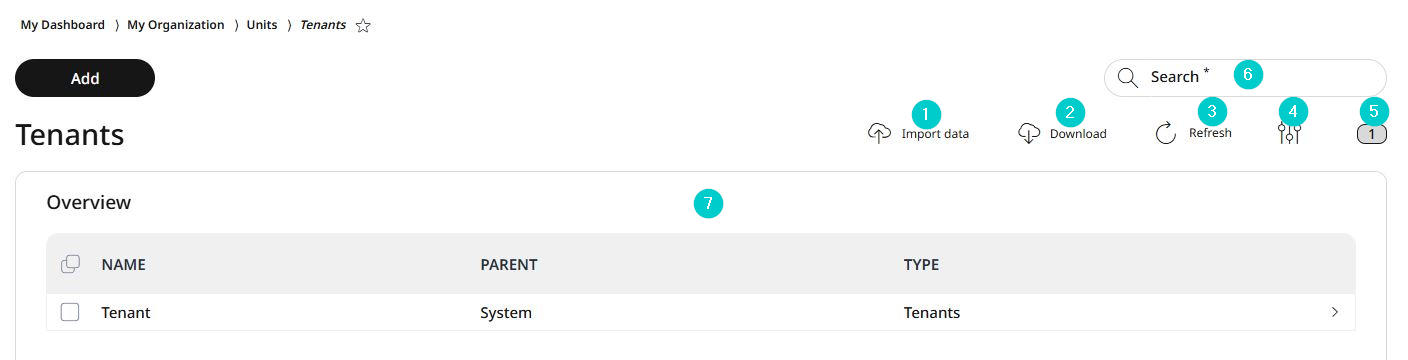
Task: Click the Import data cloud upload icon
Action: pos(879,134)
